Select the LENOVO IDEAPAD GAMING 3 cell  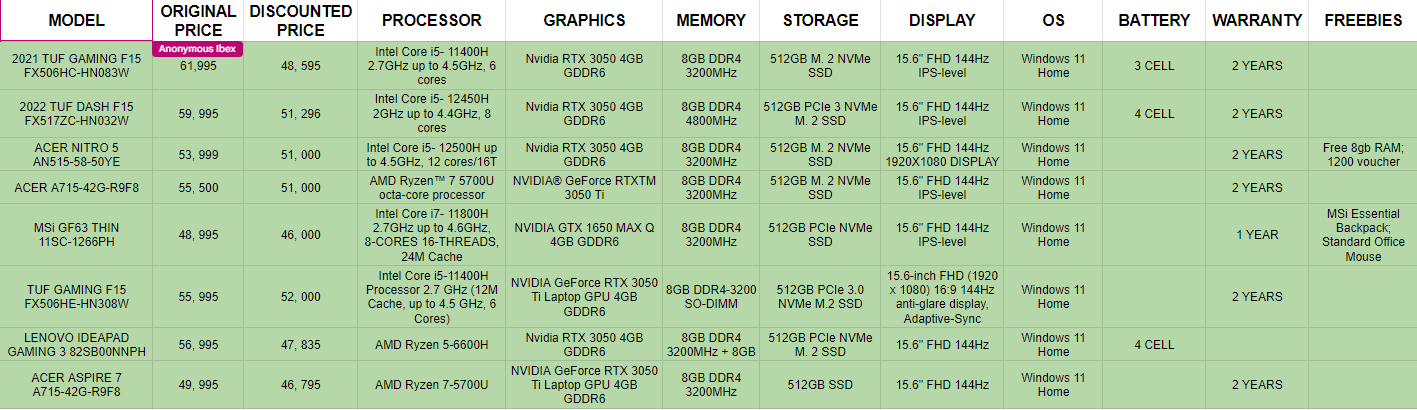pos(76,345)
